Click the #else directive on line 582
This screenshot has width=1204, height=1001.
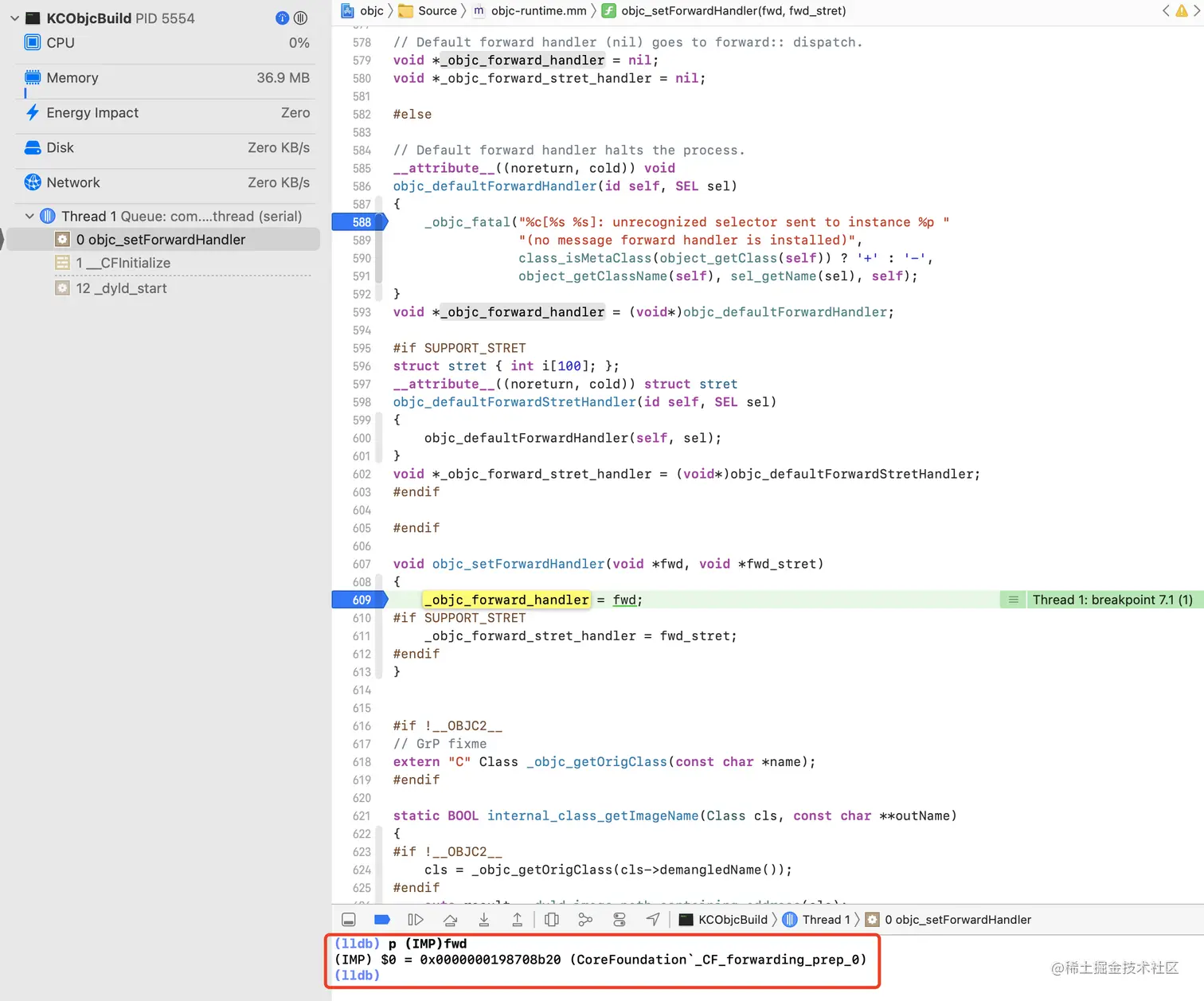click(x=412, y=115)
